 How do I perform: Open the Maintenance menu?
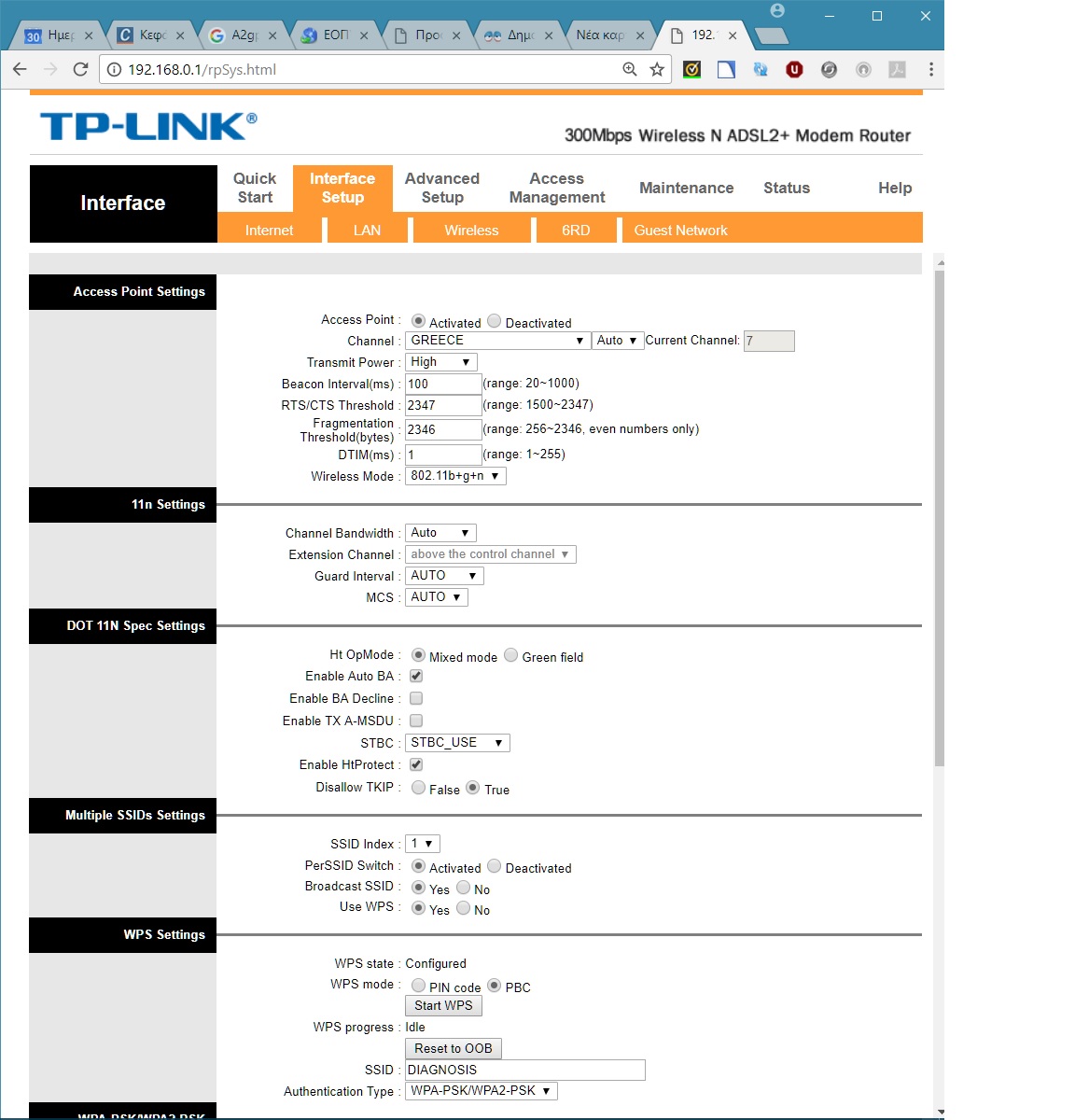pos(687,188)
